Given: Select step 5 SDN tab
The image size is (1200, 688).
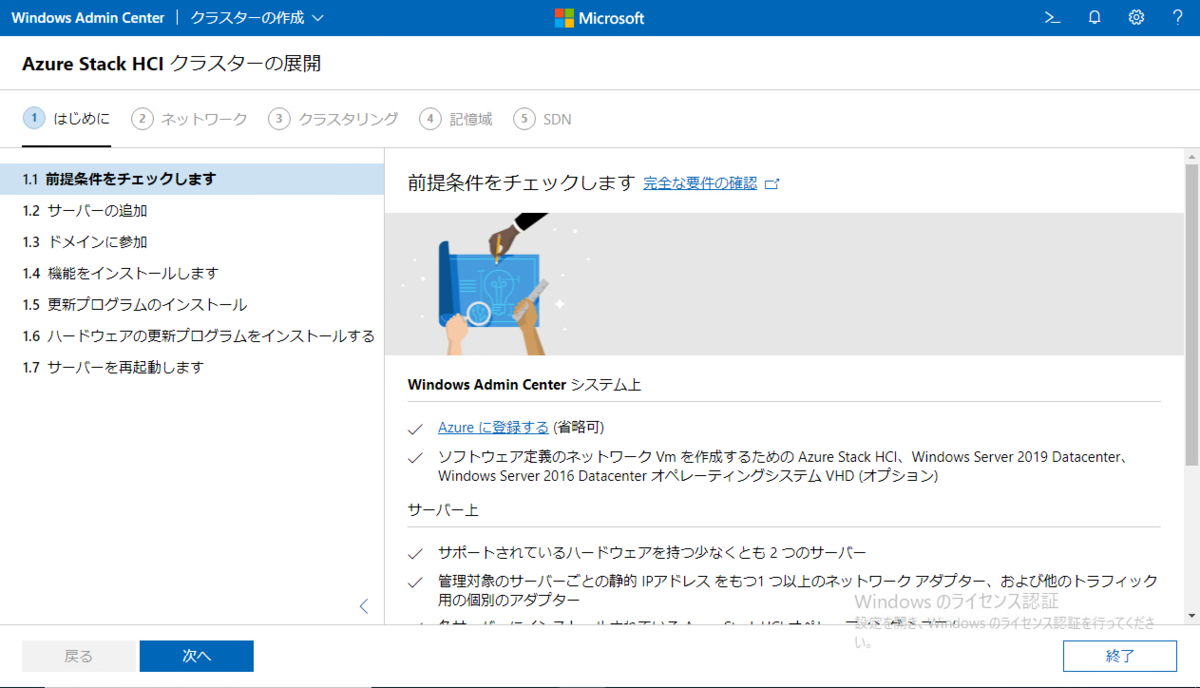Looking at the screenshot, I should (x=542, y=119).
